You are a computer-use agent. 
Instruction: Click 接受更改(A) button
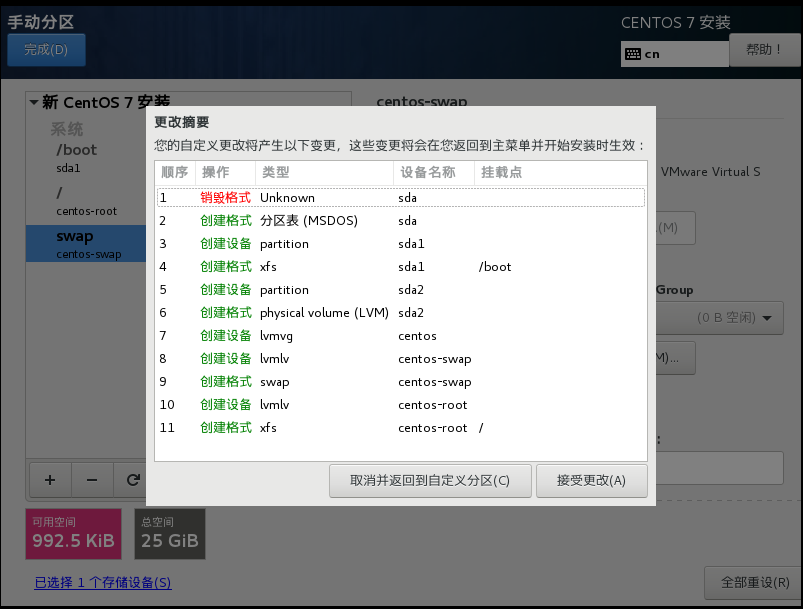point(591,480)
